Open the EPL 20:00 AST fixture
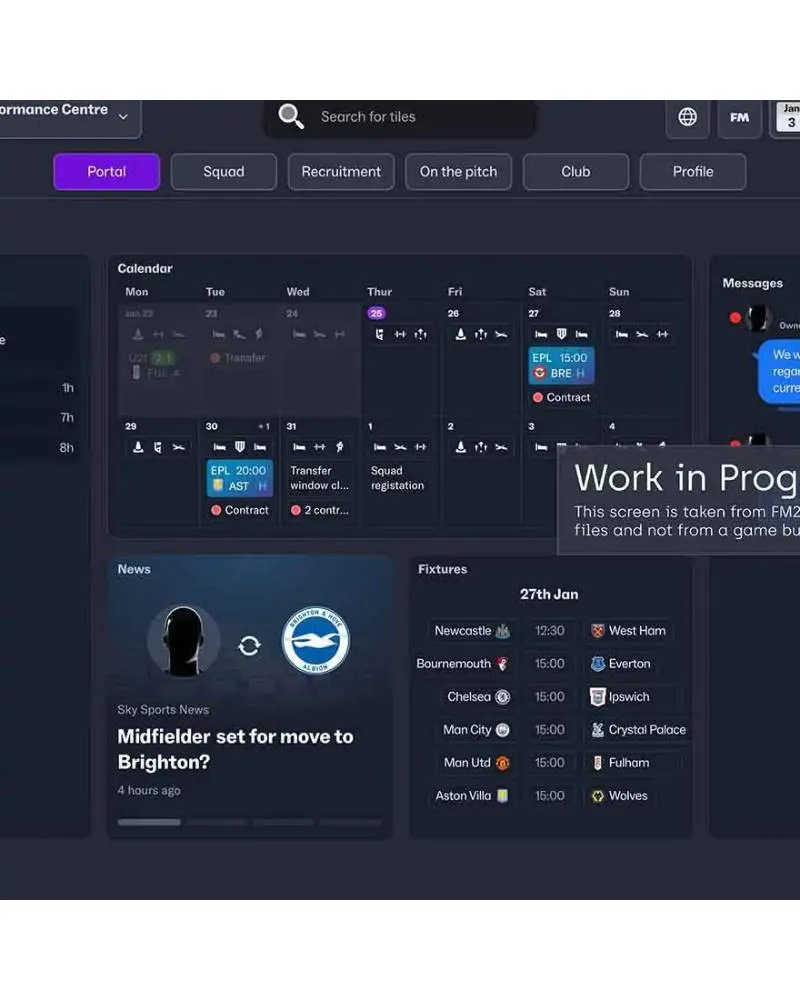 [239, 478]
